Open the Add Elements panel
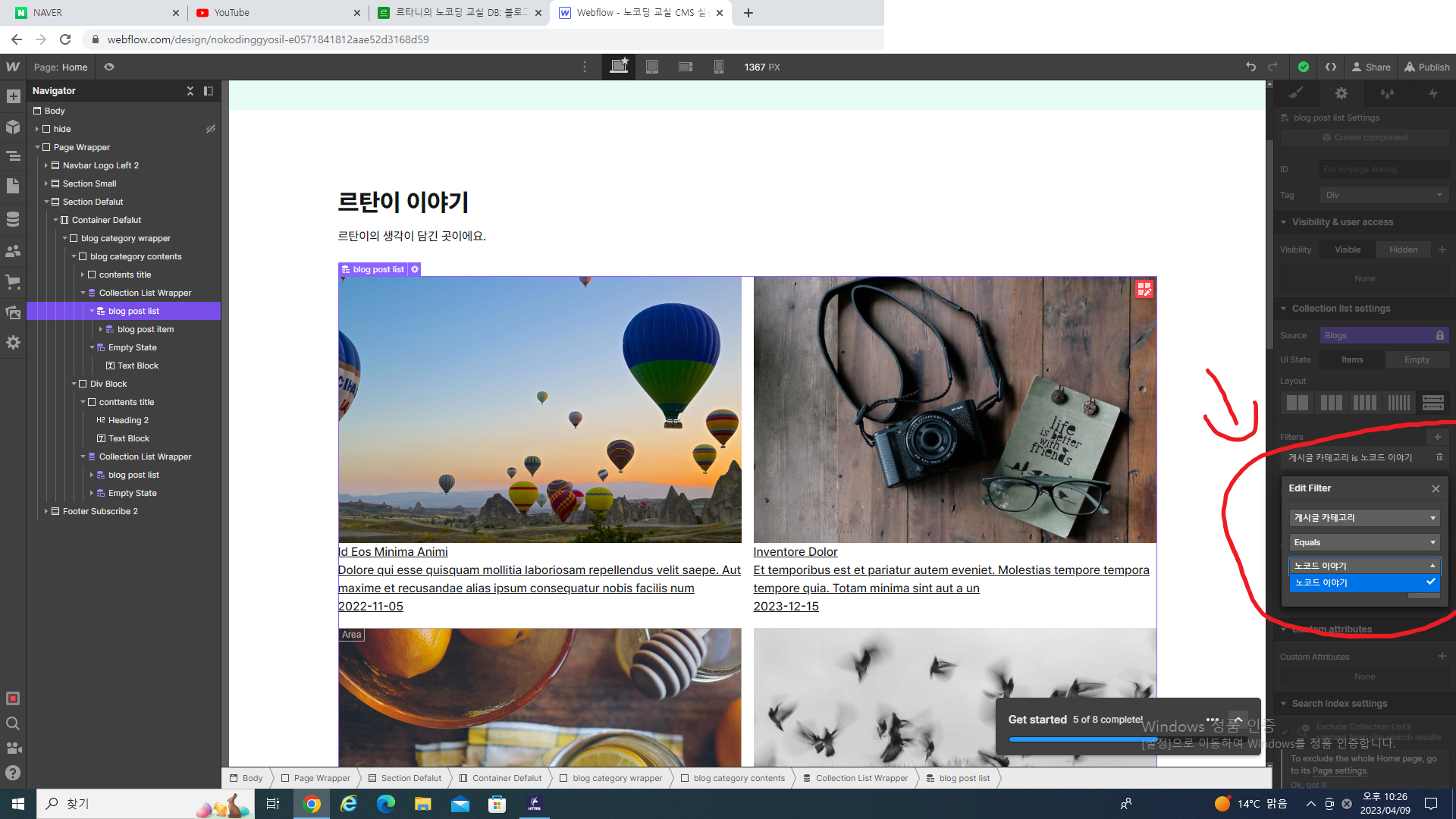The width and height of the screenshot is (1456, 819). click(x=13, y=96)
